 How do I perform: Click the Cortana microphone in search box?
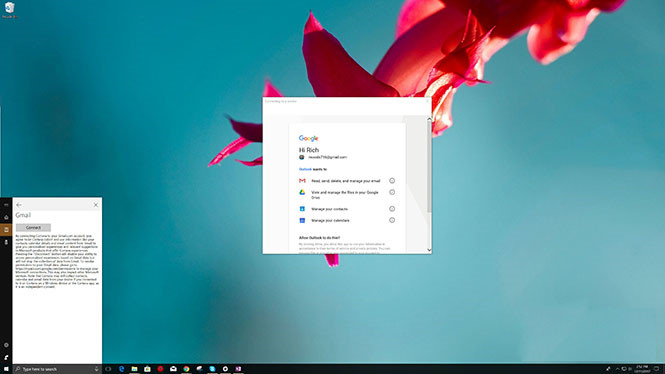click(96, 369)
